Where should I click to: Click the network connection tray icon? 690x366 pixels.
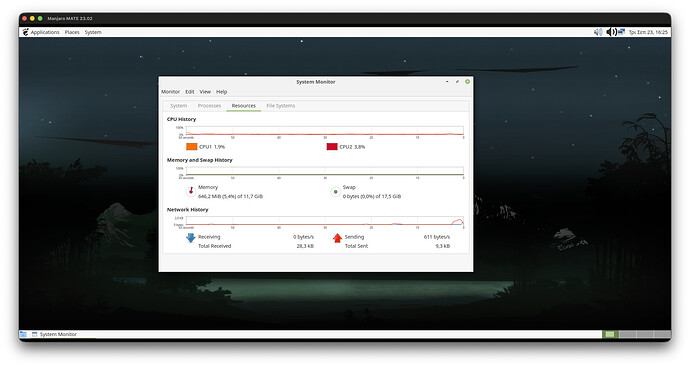point(621,32)
